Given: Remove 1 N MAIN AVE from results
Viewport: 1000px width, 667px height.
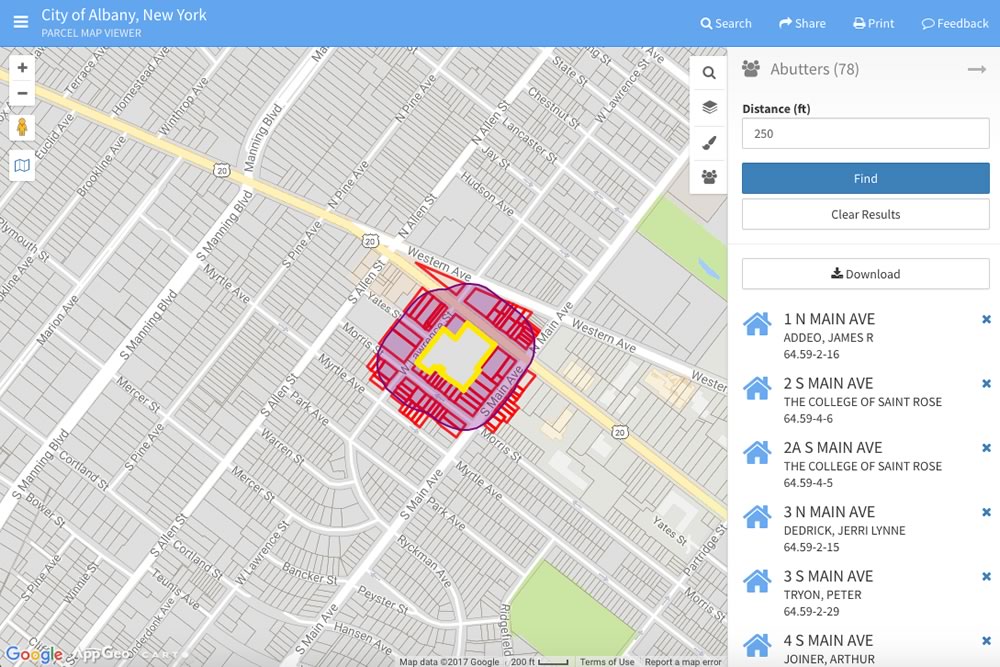Looking at the screenshot, I should [x=986, y=319].
